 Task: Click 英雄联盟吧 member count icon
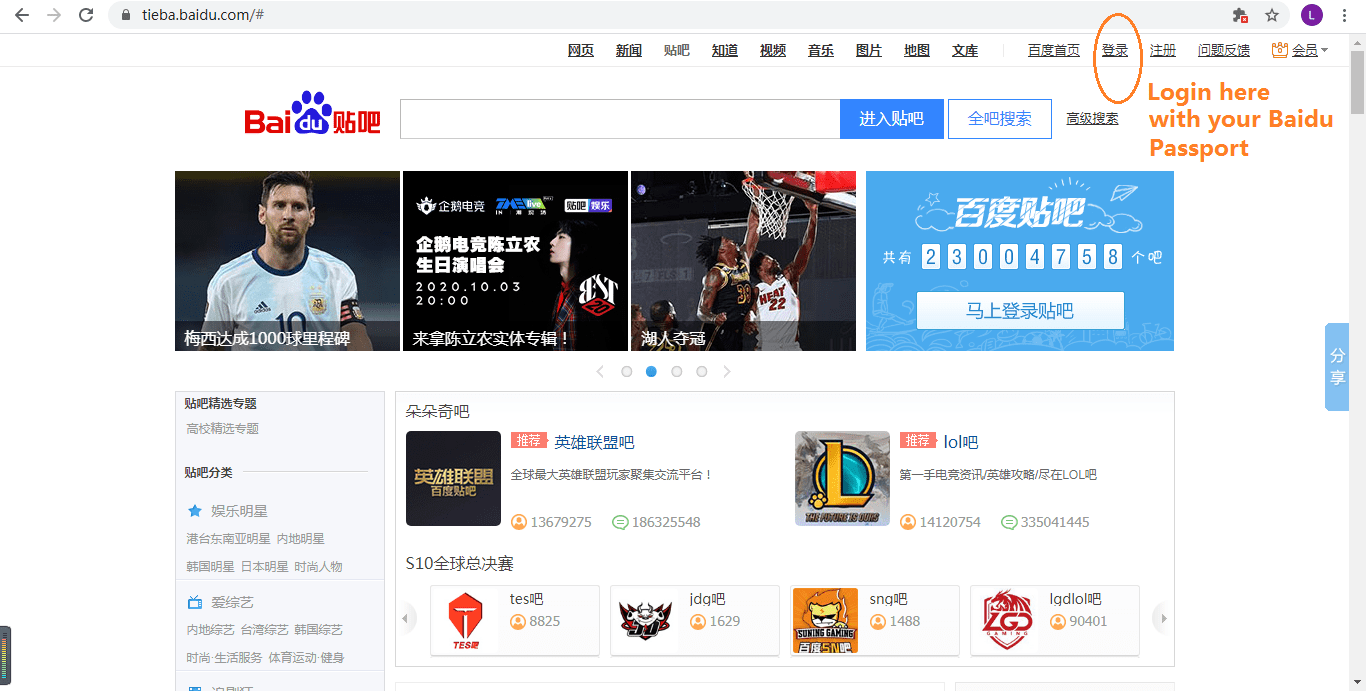point(519,522)
